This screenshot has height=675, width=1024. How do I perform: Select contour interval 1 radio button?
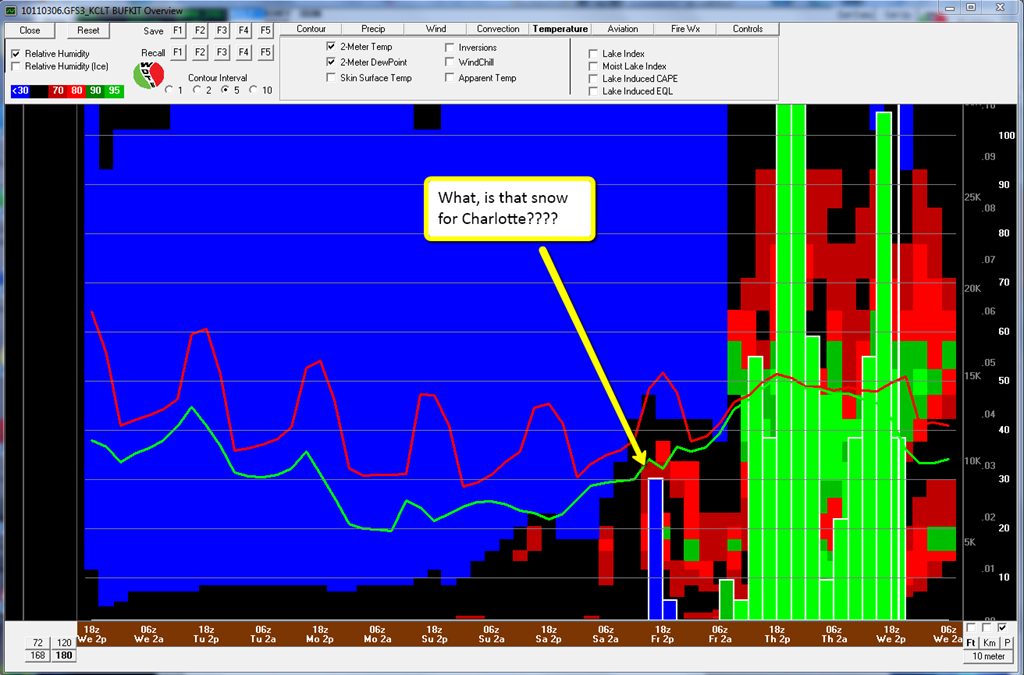pos(170,90)
